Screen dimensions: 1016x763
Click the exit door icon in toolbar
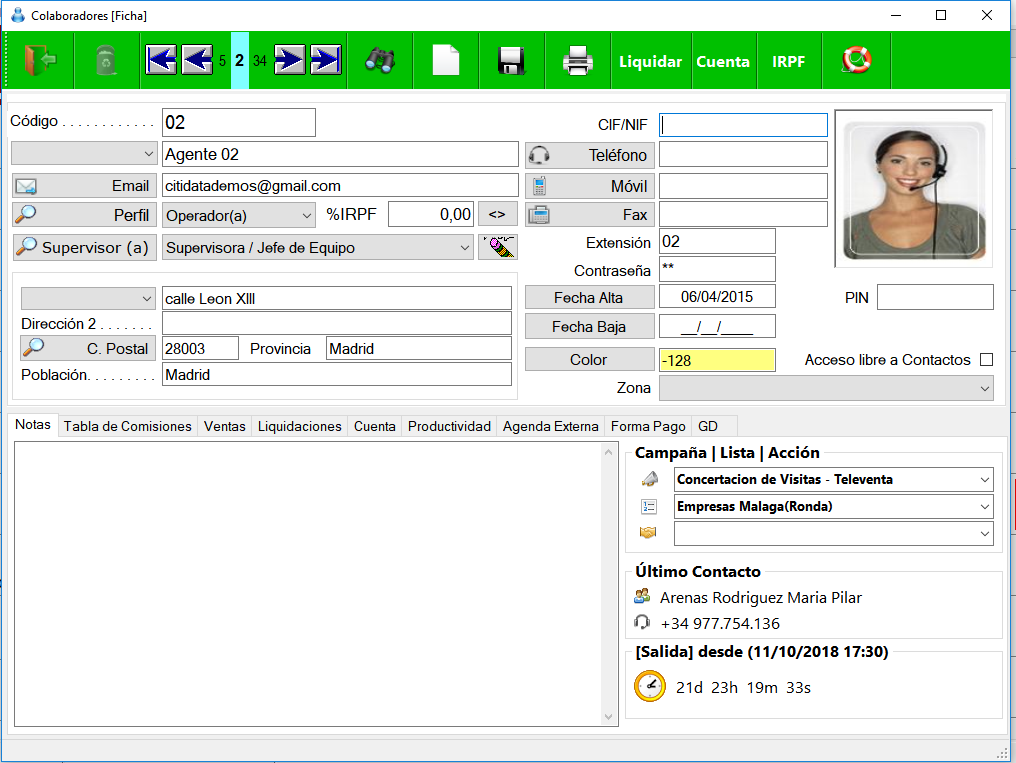40,61
